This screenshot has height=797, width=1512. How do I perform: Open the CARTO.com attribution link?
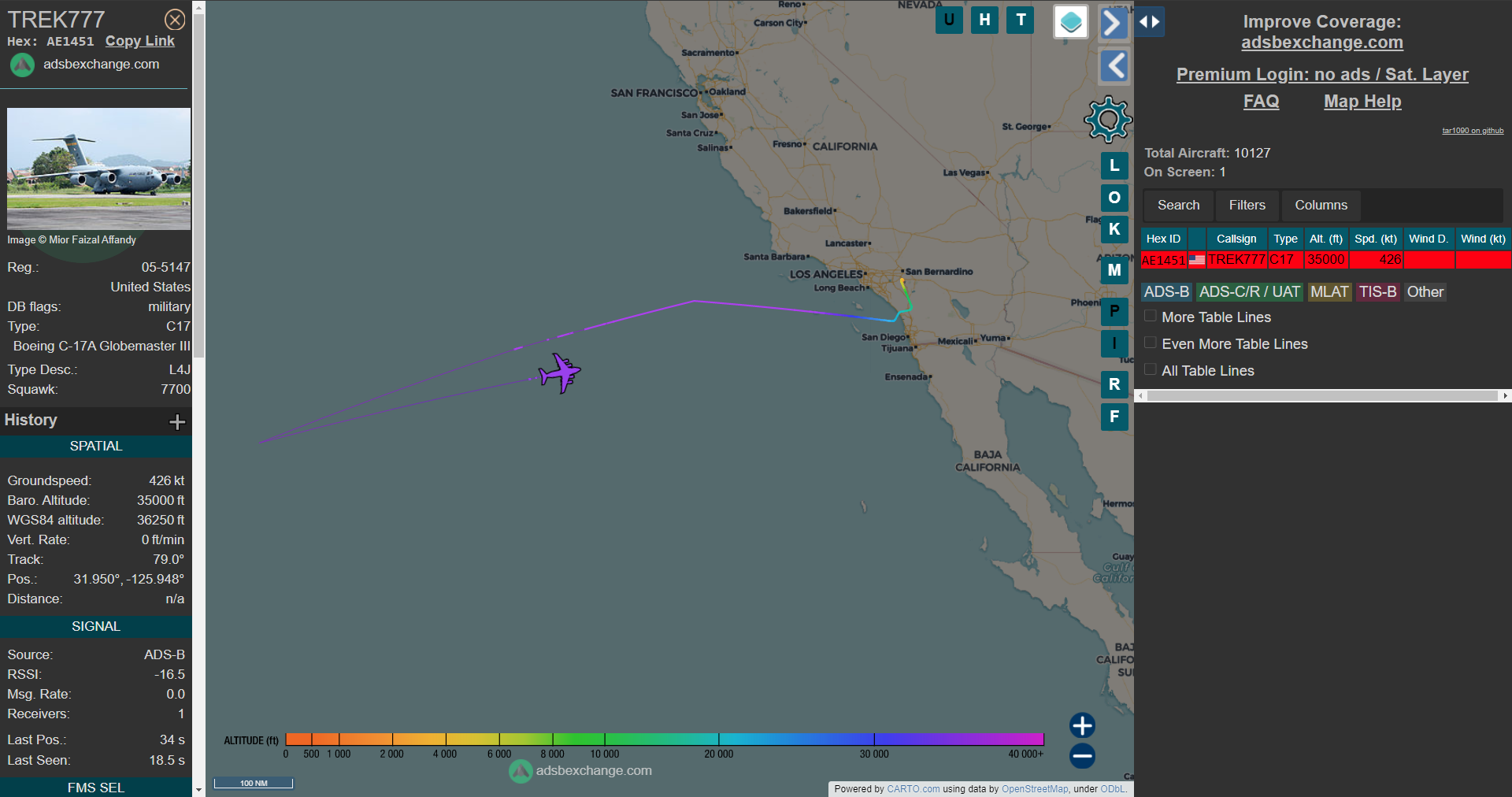click(913, 789)
